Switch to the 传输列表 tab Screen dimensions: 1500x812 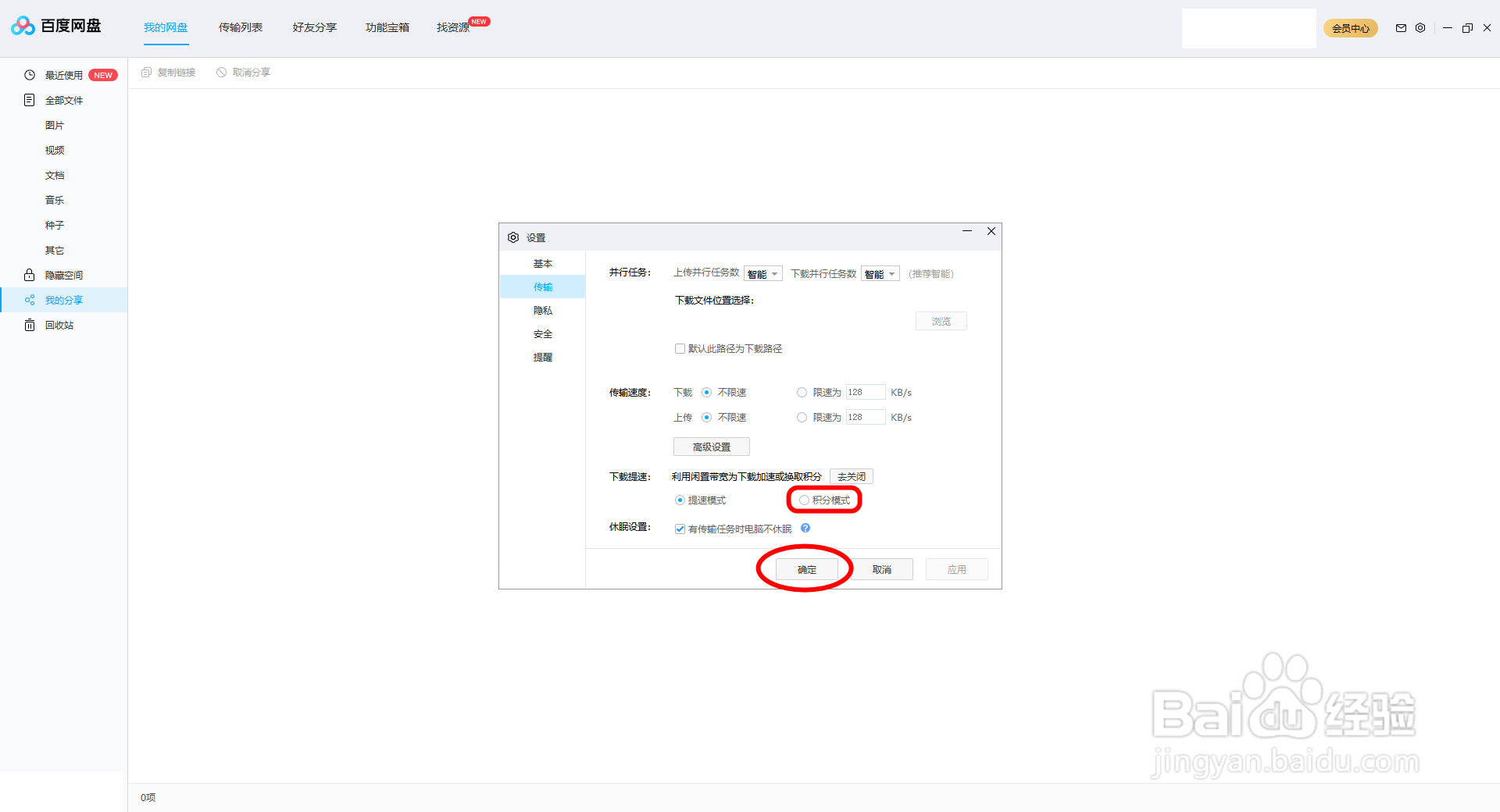(x=240, y=27)
